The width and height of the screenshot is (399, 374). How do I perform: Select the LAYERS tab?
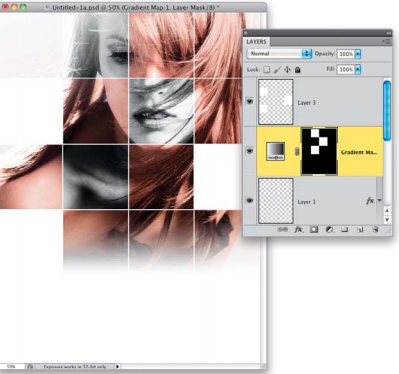click(256, 42)
